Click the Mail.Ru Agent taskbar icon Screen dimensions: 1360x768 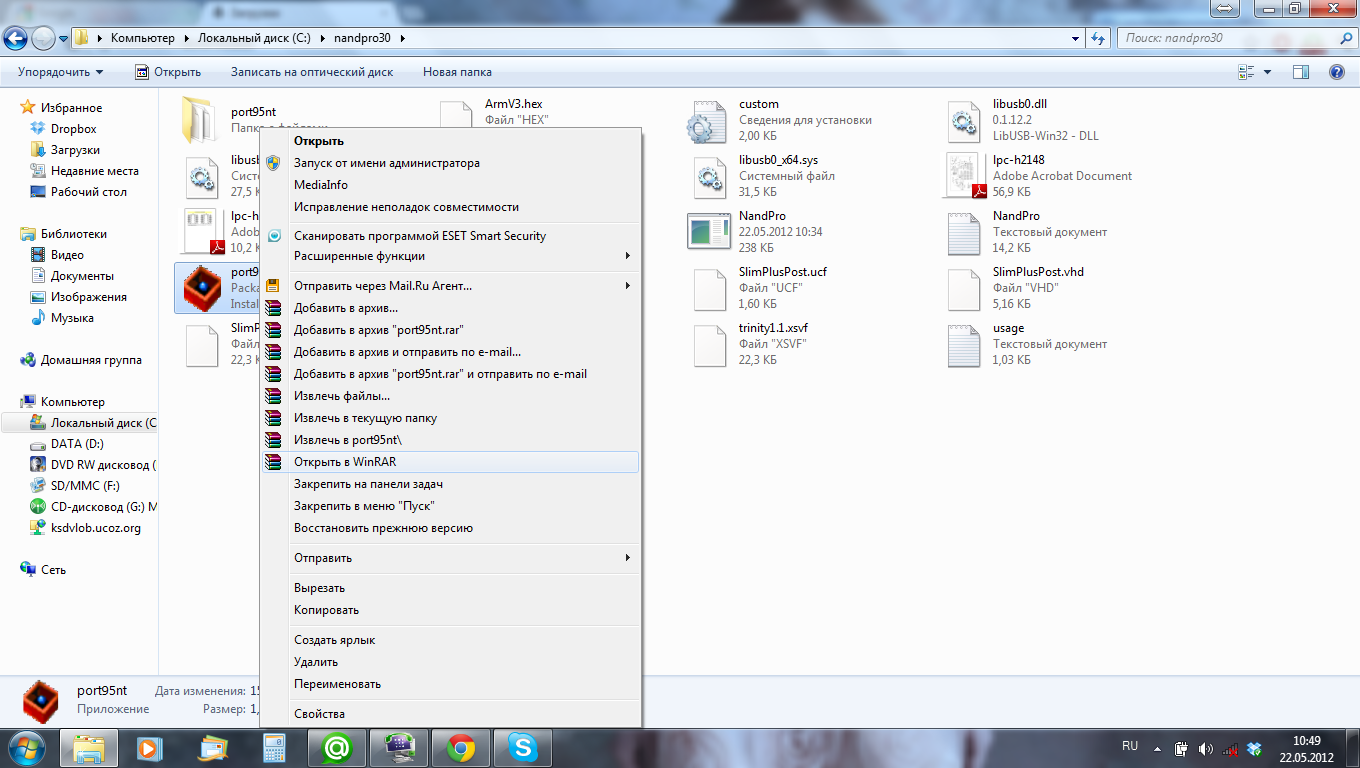pyautogui.click(x=337, y=747)
